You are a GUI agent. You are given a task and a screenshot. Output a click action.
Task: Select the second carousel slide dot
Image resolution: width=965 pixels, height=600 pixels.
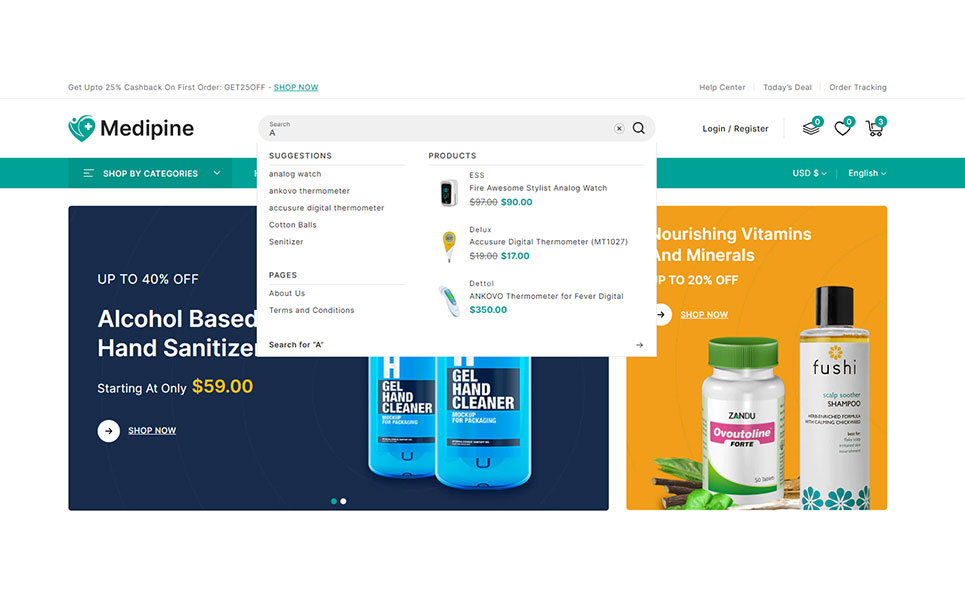[343, 501]
